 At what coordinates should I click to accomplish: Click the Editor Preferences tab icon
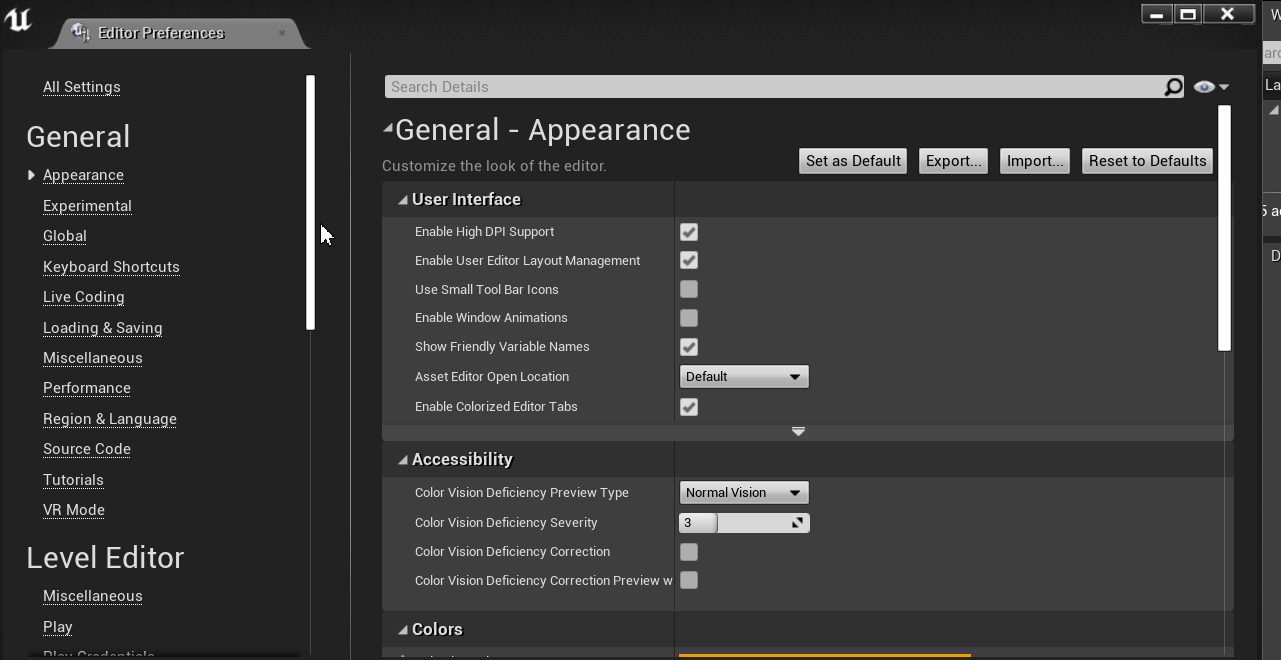click(78, 32)
